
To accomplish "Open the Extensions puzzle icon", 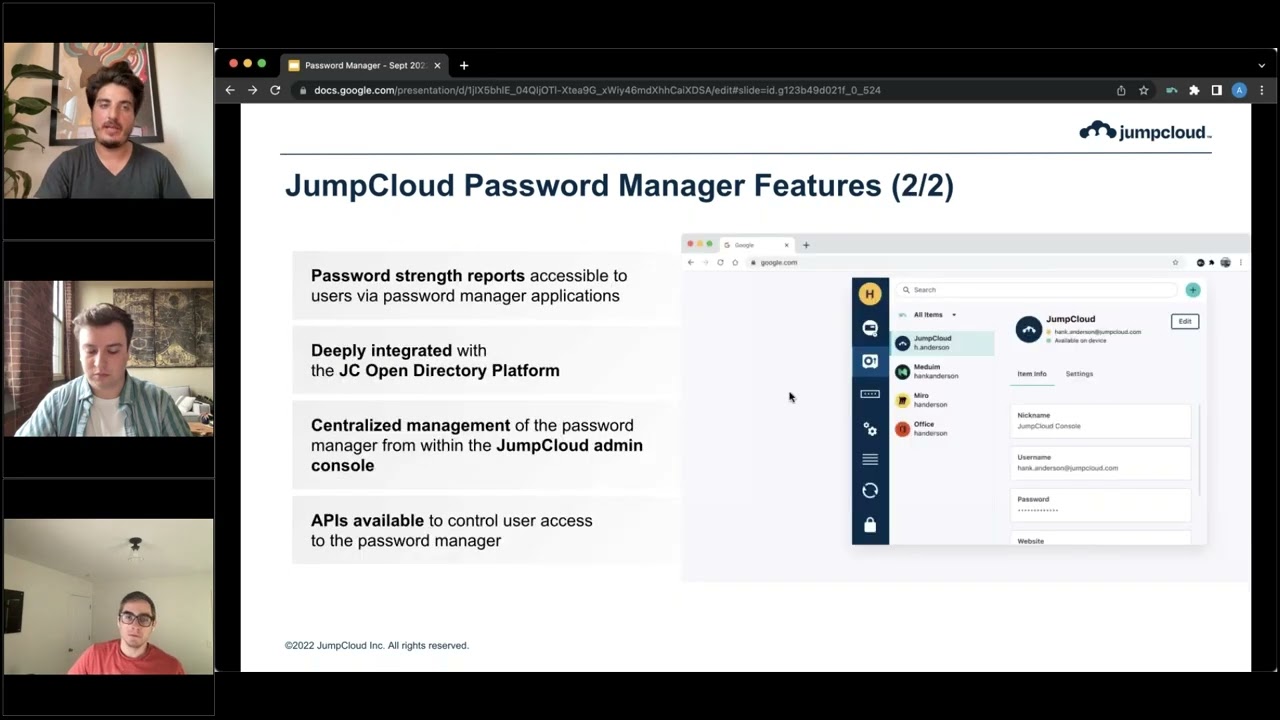I will click(x=1194, y=90).
